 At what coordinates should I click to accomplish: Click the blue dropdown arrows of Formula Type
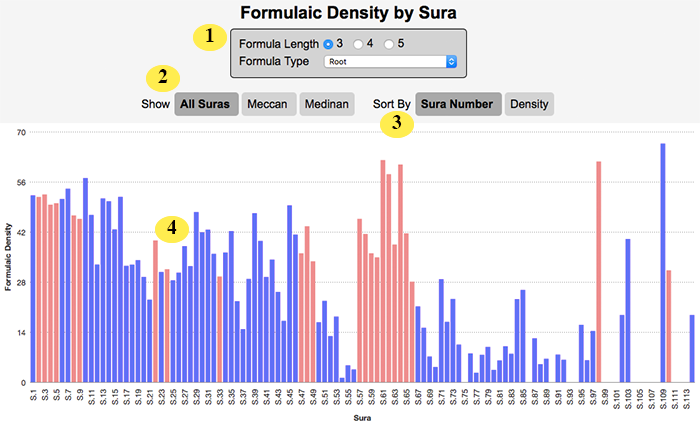click(x=451, y=62)
